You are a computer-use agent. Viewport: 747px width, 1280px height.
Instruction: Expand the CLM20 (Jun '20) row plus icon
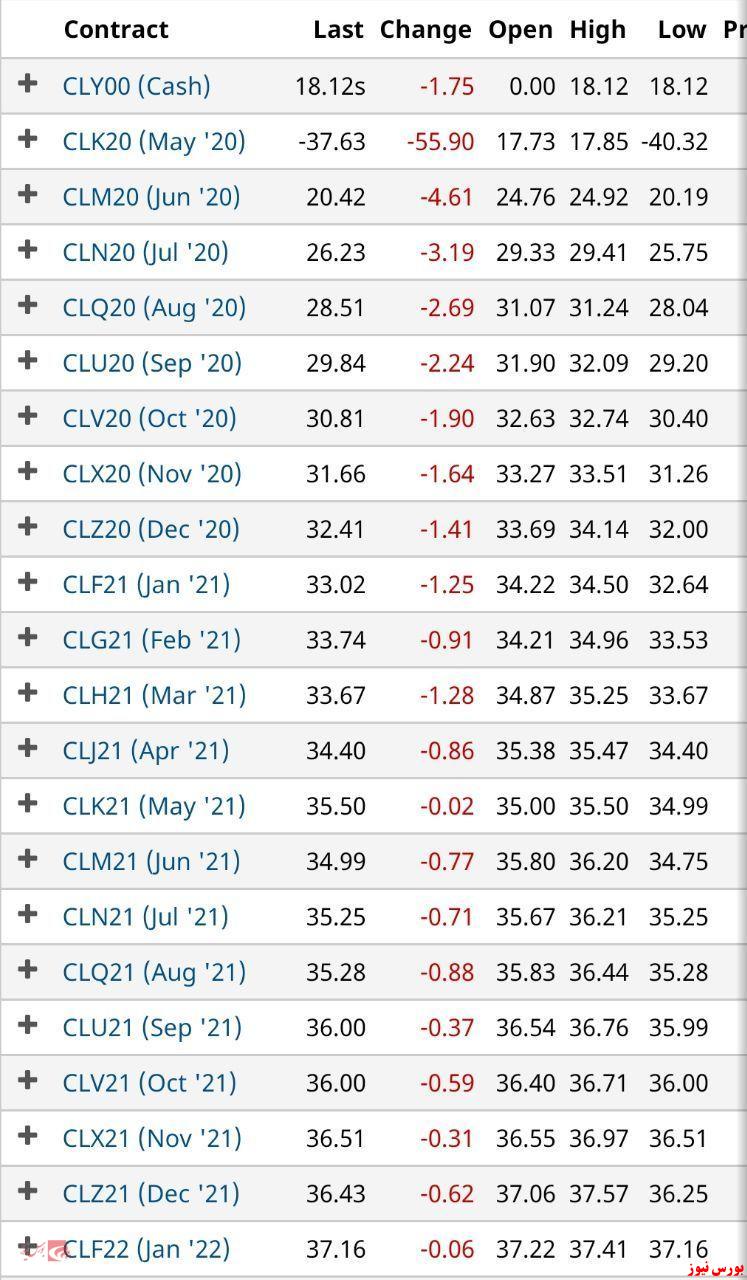click(28, 194)
